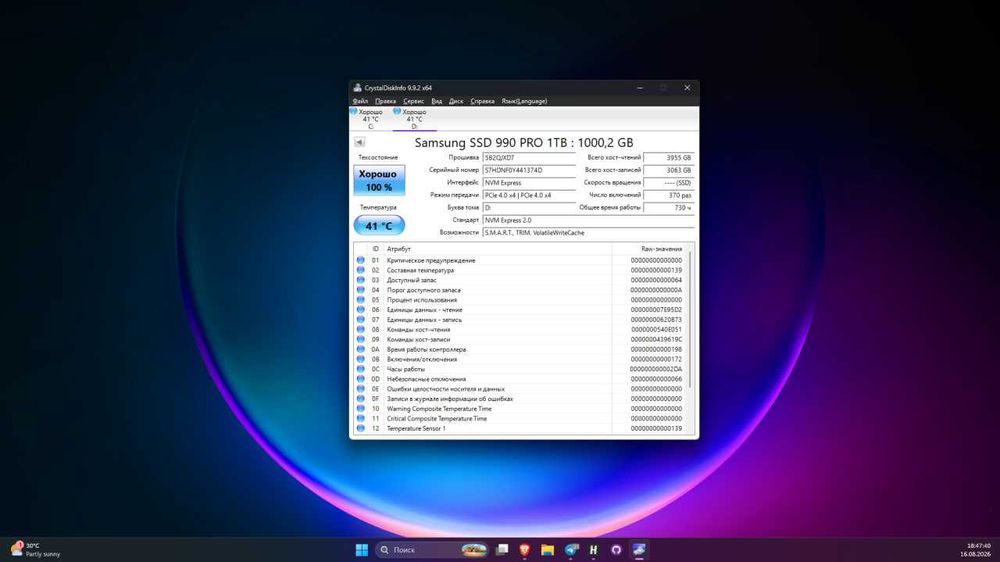
Task: Click status icon of attribute 0F
Action: point(360,399)
